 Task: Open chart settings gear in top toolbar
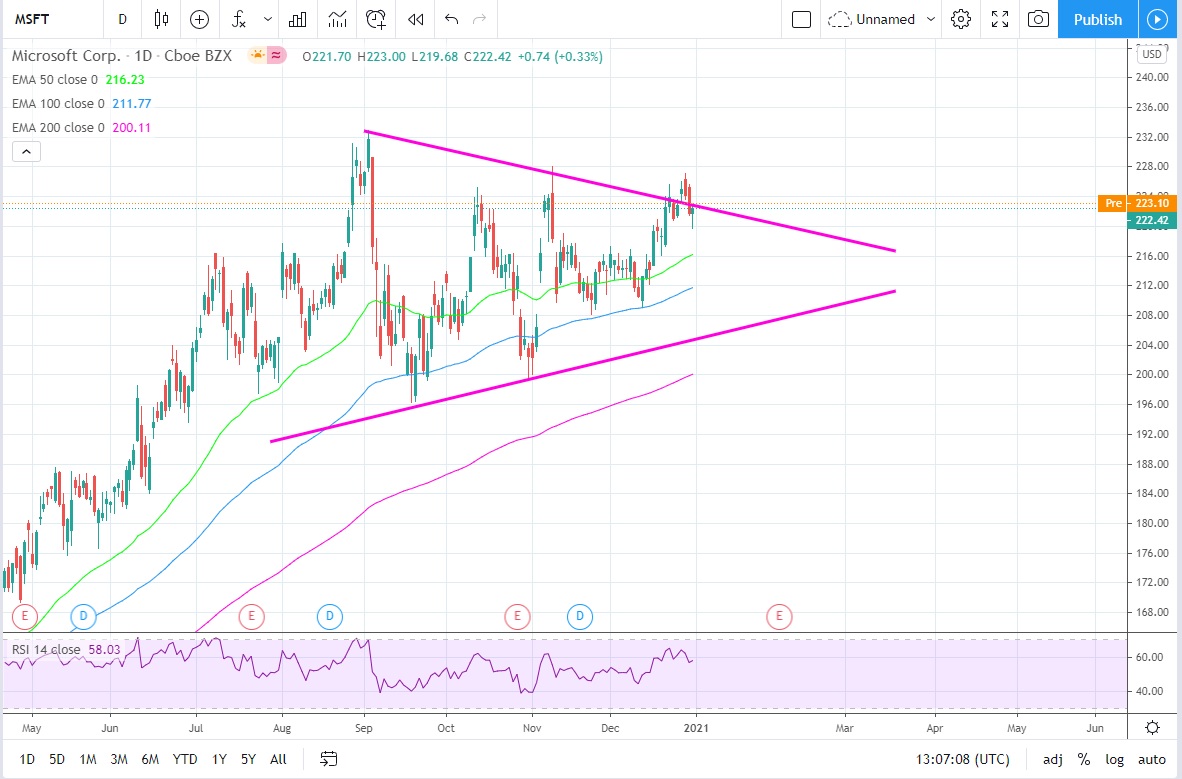point(960,19)
